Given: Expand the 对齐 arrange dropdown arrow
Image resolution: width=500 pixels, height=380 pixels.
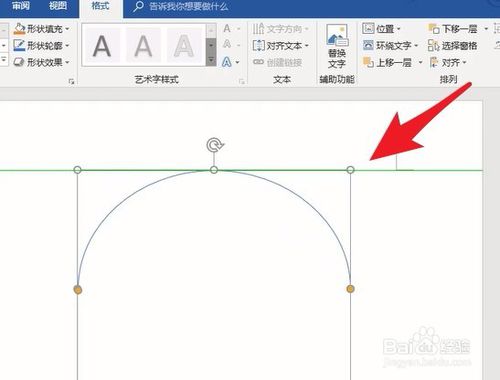Looking at the screenshot, I should (x=464, y=62).
